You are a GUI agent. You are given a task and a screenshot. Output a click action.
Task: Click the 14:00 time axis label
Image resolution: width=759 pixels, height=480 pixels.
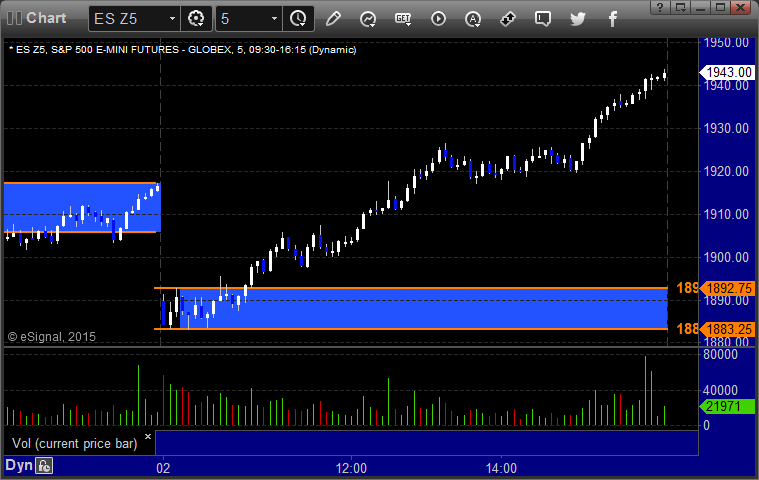pyautogui.click(x=501, y=468)
